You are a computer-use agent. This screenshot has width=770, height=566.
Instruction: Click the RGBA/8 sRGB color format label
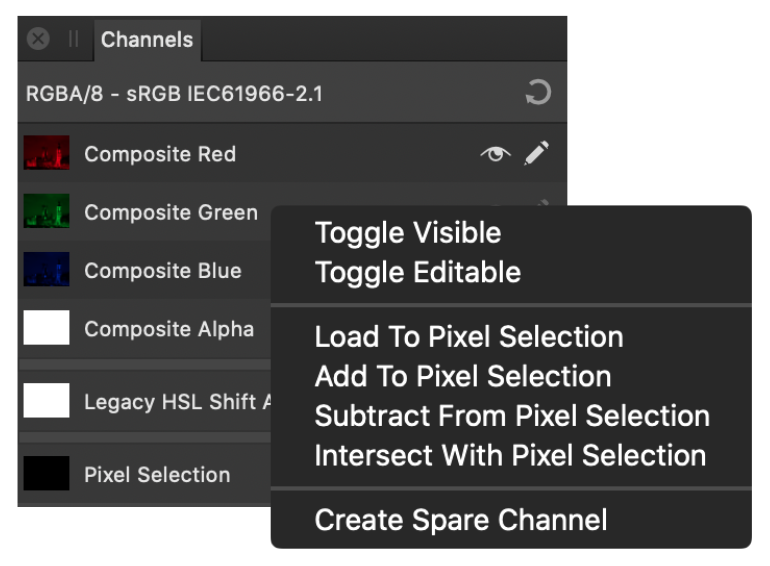tap(174, 94)
